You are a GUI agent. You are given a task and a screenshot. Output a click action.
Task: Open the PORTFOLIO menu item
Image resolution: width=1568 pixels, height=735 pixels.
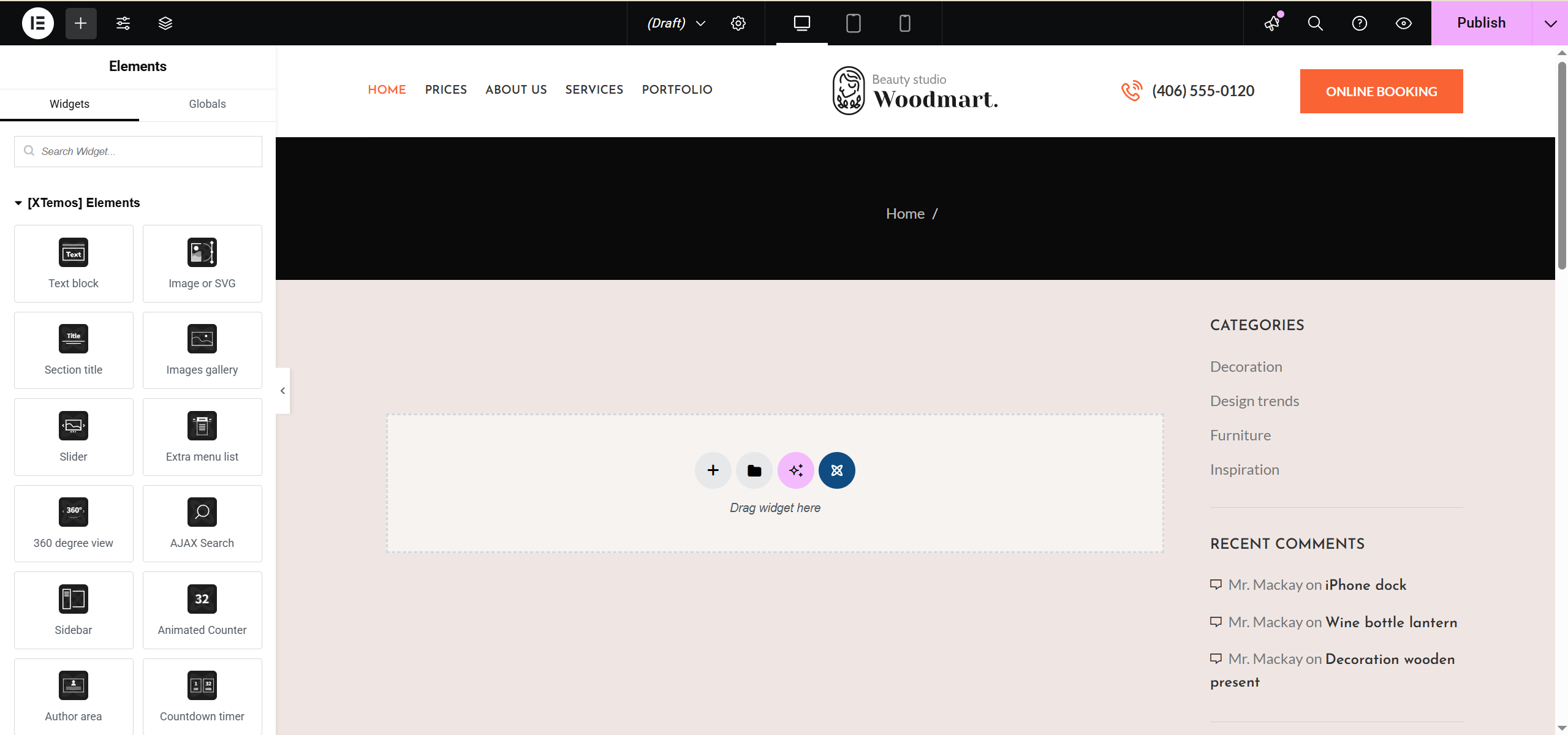coord(676,89)
